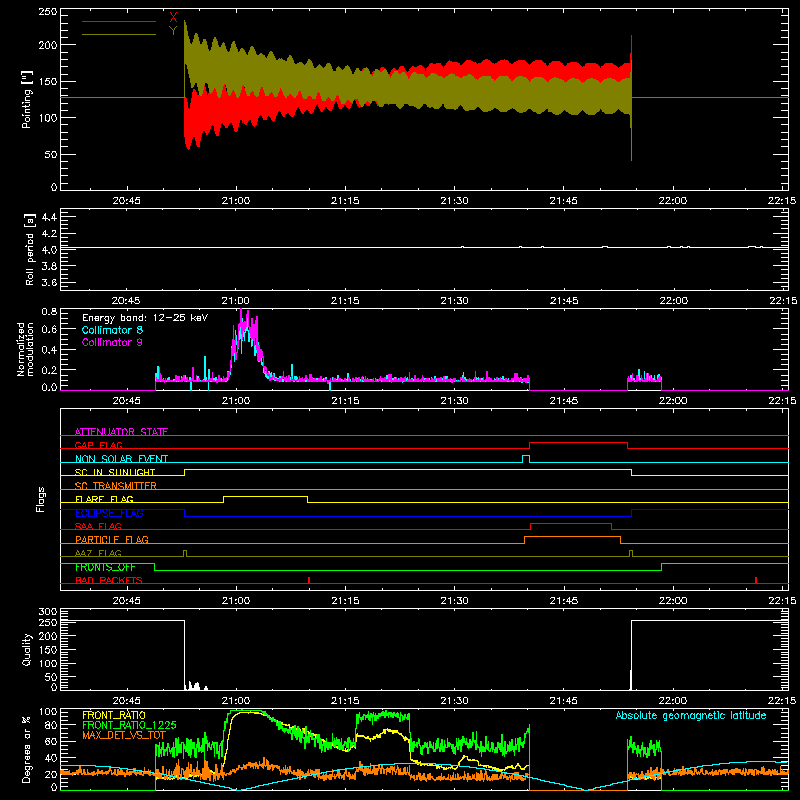The width and height of the screenshot is (800, 800).
Task: Click the 'Quality' axis label
Action: [27, 649]
